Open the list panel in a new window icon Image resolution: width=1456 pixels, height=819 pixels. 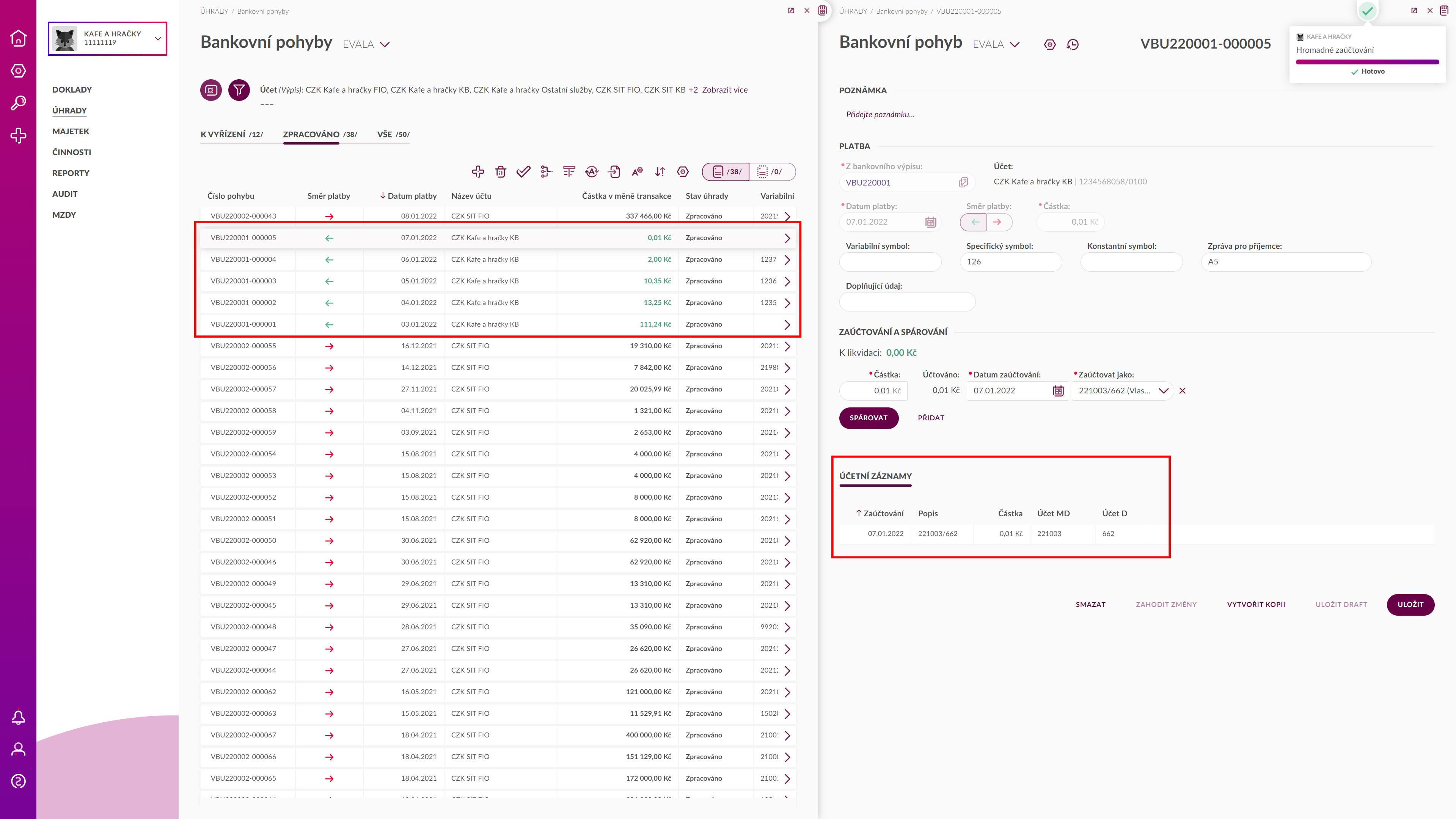coord(791,11)
